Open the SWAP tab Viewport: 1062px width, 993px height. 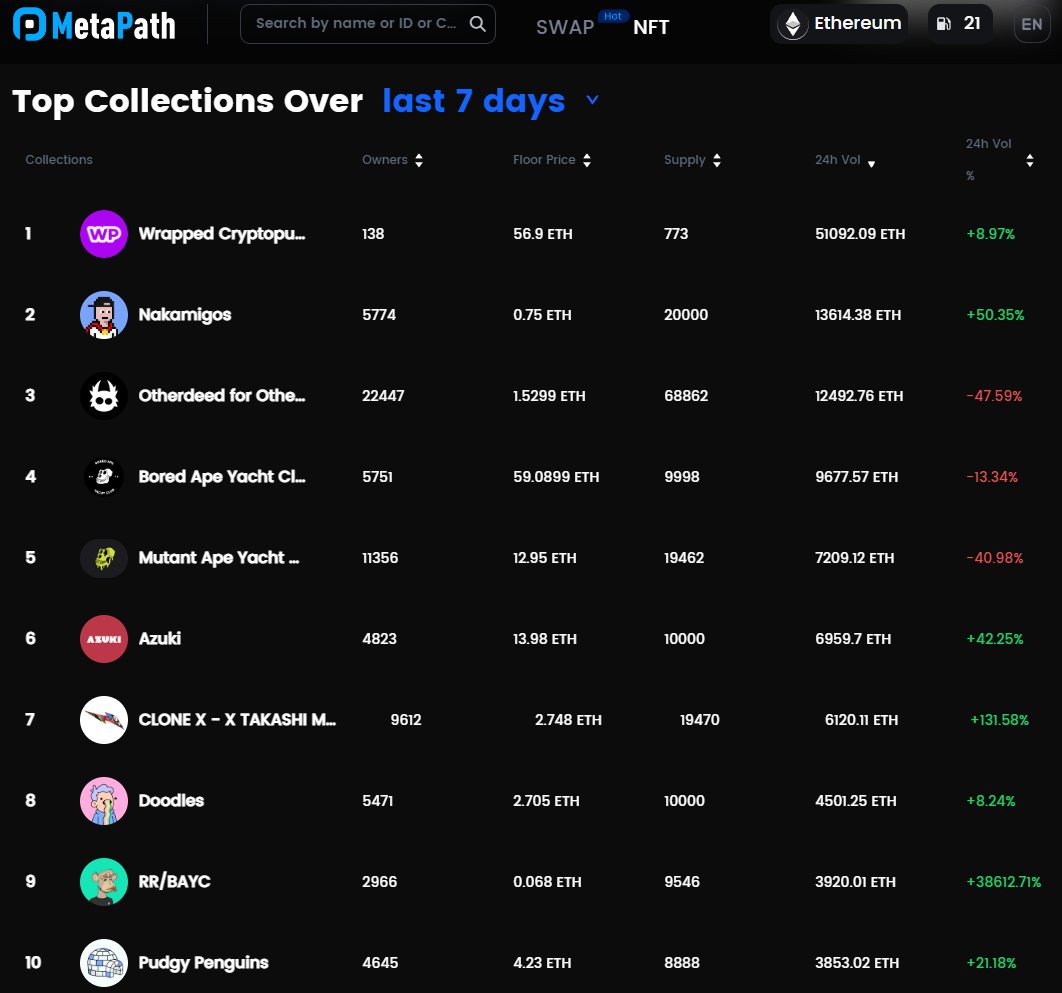564,27
